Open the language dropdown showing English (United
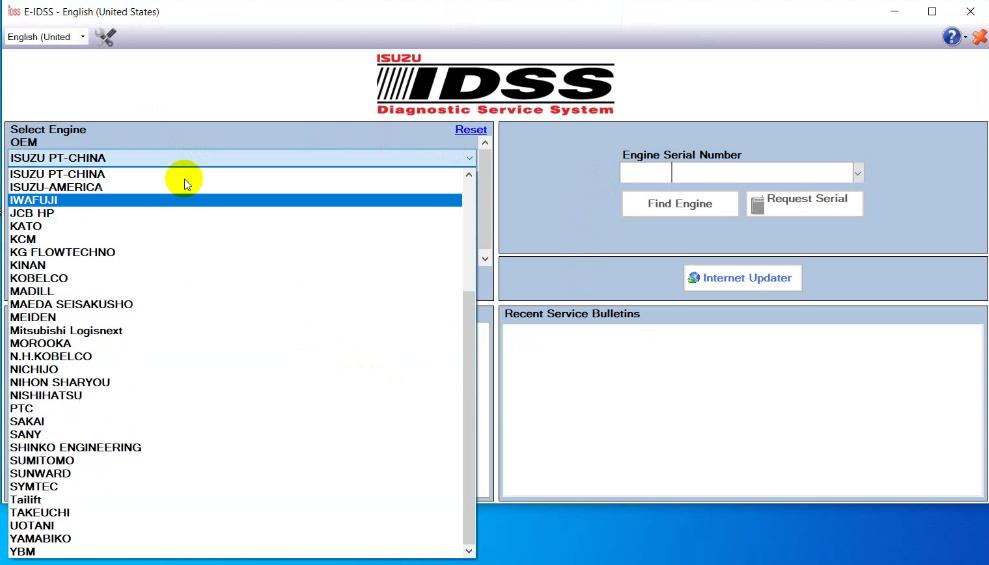The width and height of the screenshot is (989, 565). pos(46,37)
